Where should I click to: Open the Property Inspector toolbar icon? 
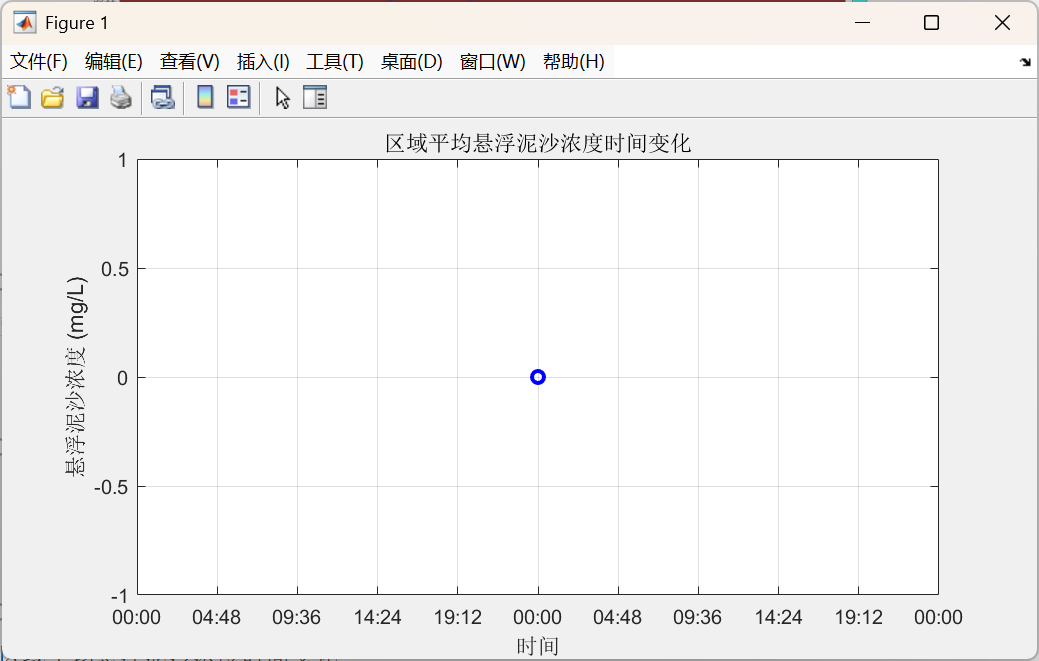316,97
